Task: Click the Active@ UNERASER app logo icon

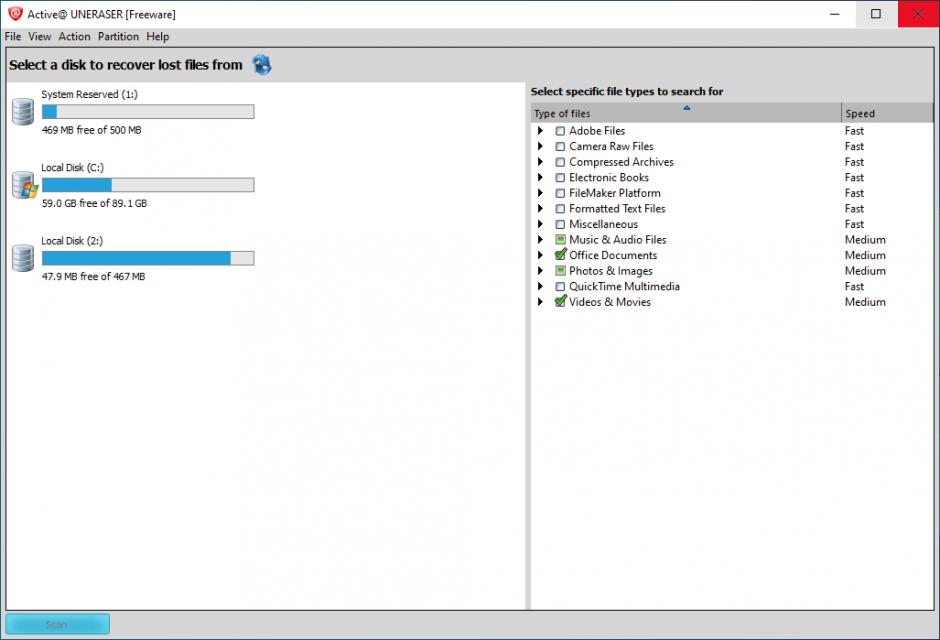Action: tap(15, 14)
